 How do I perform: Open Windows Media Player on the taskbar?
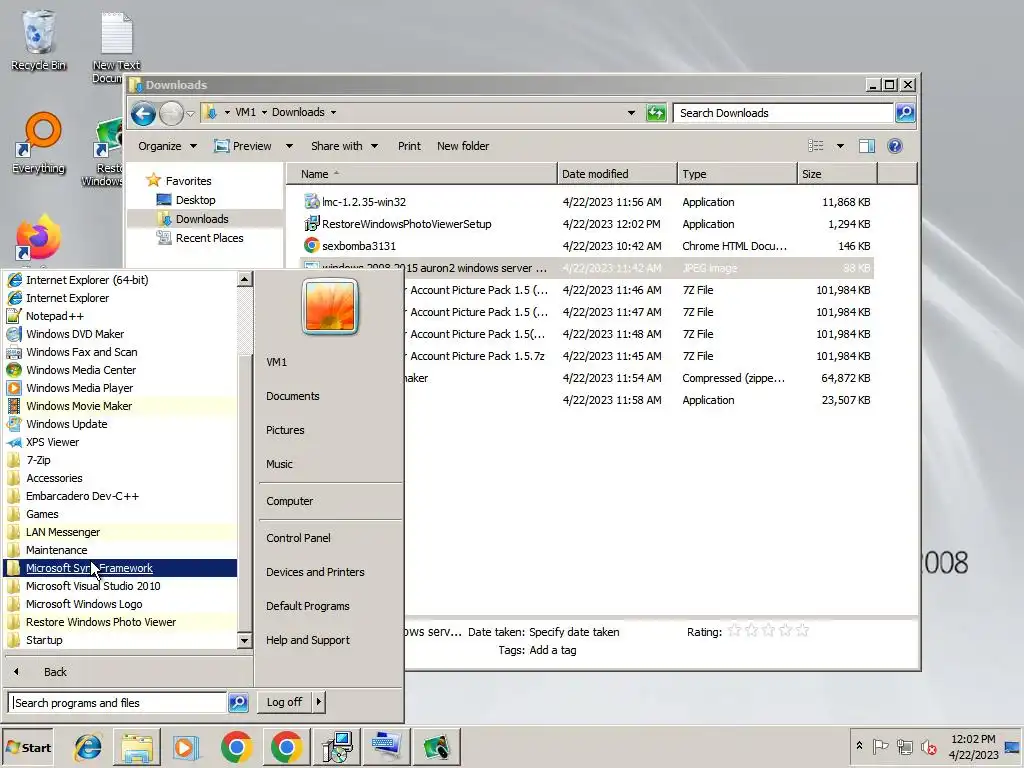coord(186,747)
